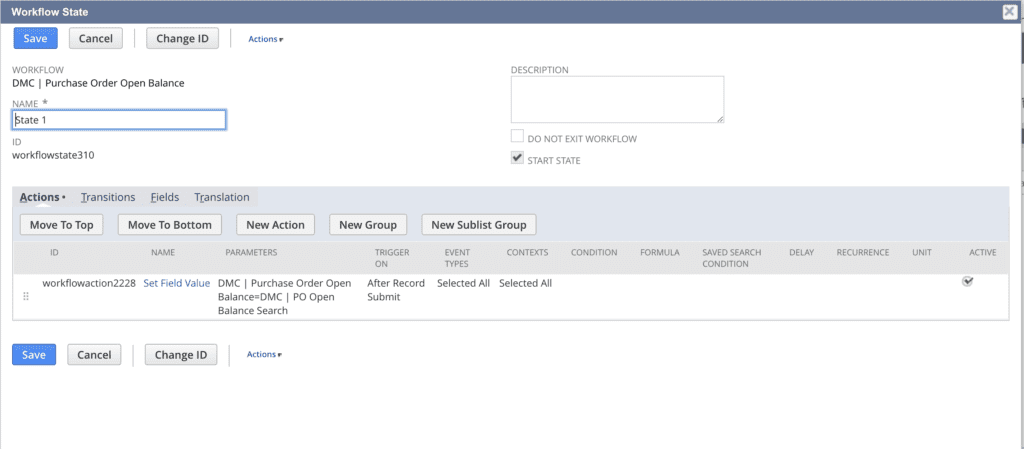Create a New Action
The image size is (1024, 449).
click(276, 225)
